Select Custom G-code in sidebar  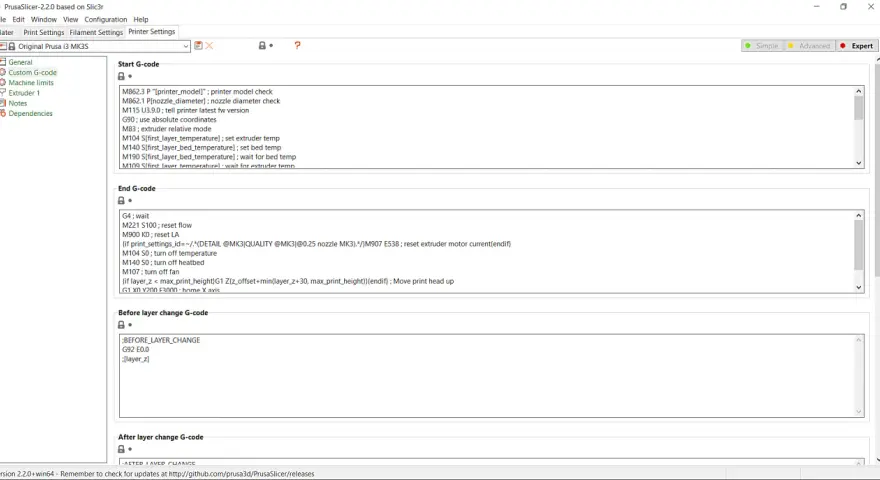click(x=33, y=72)
